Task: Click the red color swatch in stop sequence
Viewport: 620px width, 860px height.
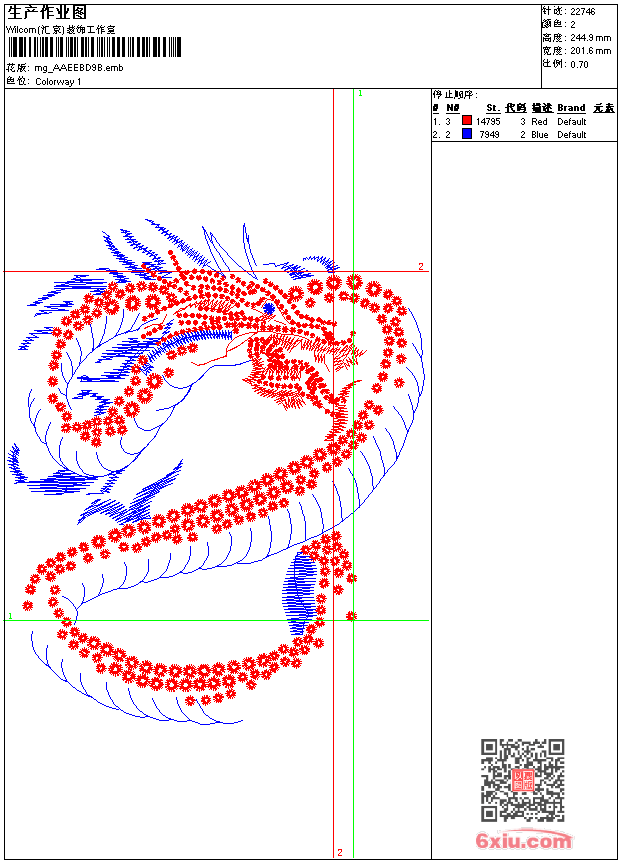Action: (x=467, y=121)
